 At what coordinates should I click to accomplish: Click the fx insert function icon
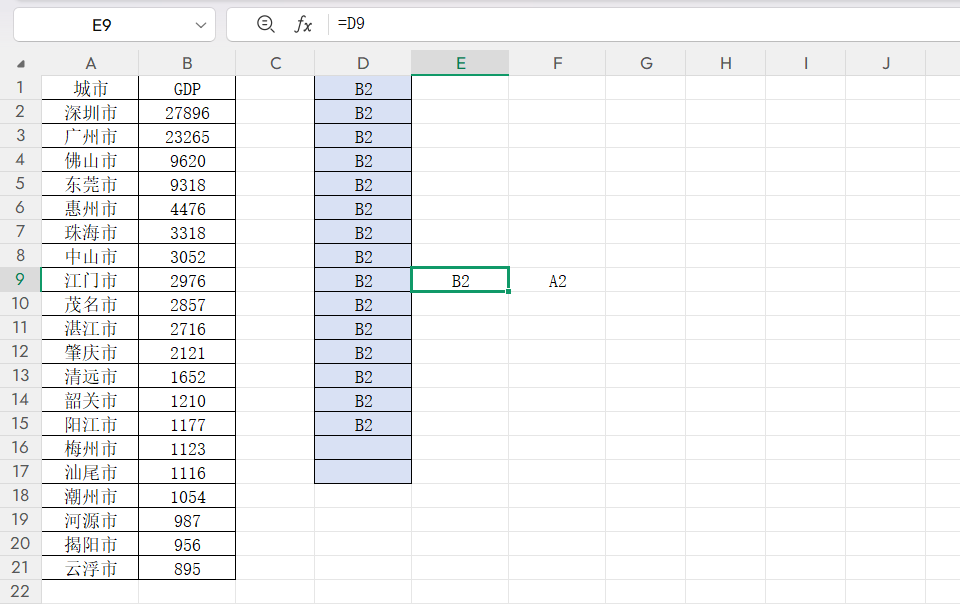tap(303, 24)
